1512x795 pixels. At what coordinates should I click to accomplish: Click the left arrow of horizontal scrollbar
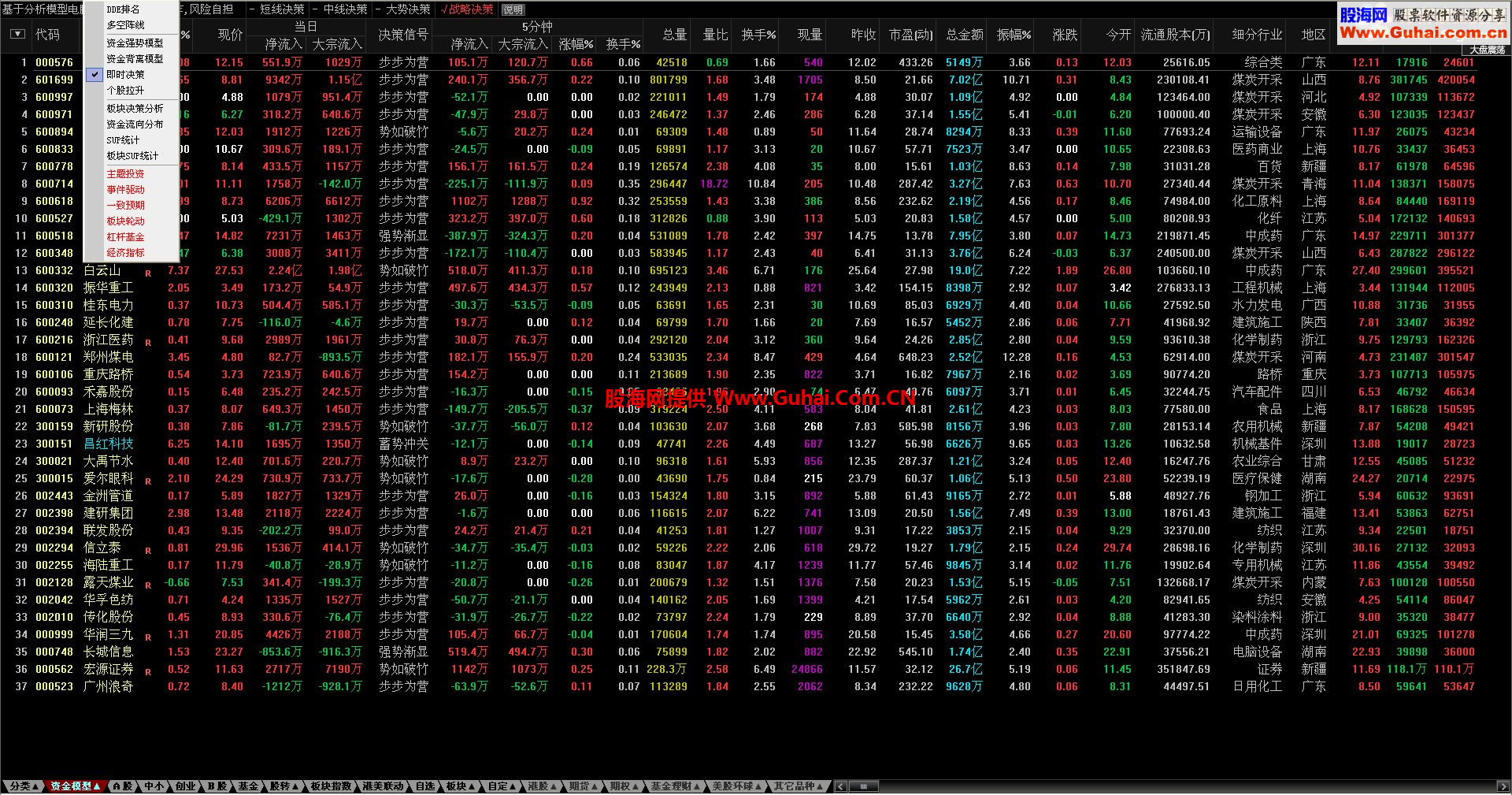click(841, 786)
